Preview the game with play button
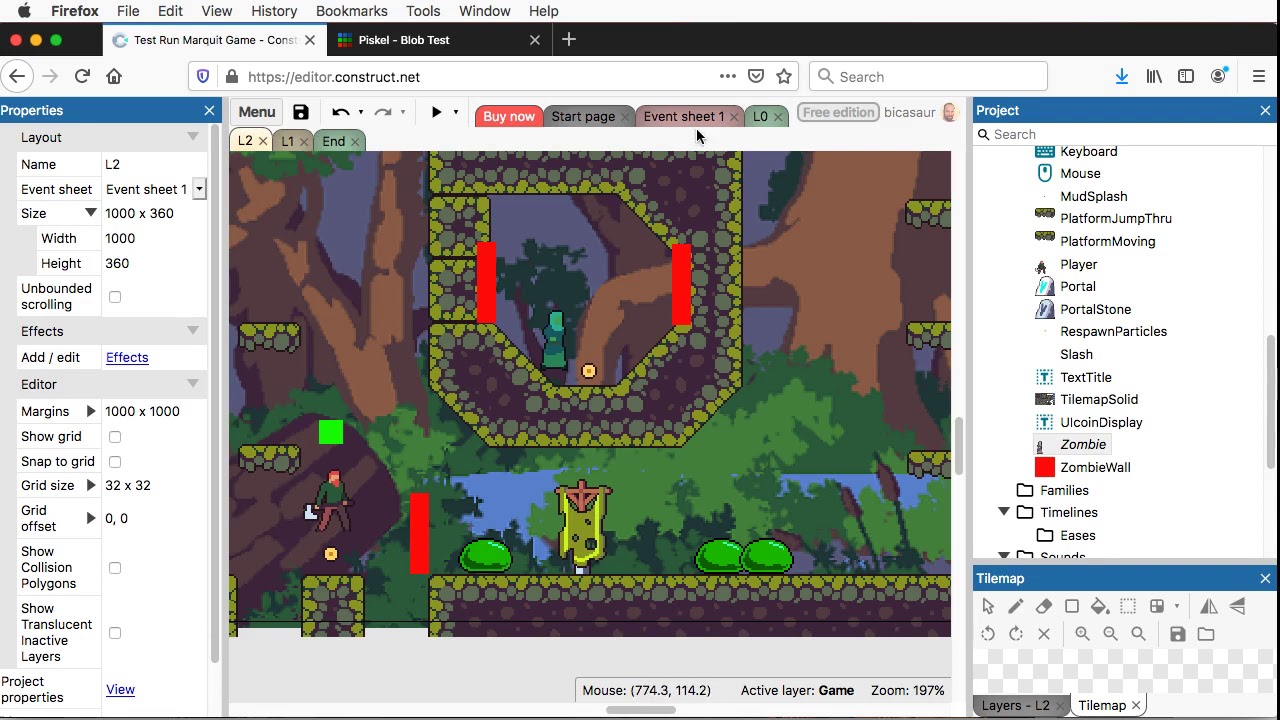Screen dimensions: 1280x720 coord(436,112)
